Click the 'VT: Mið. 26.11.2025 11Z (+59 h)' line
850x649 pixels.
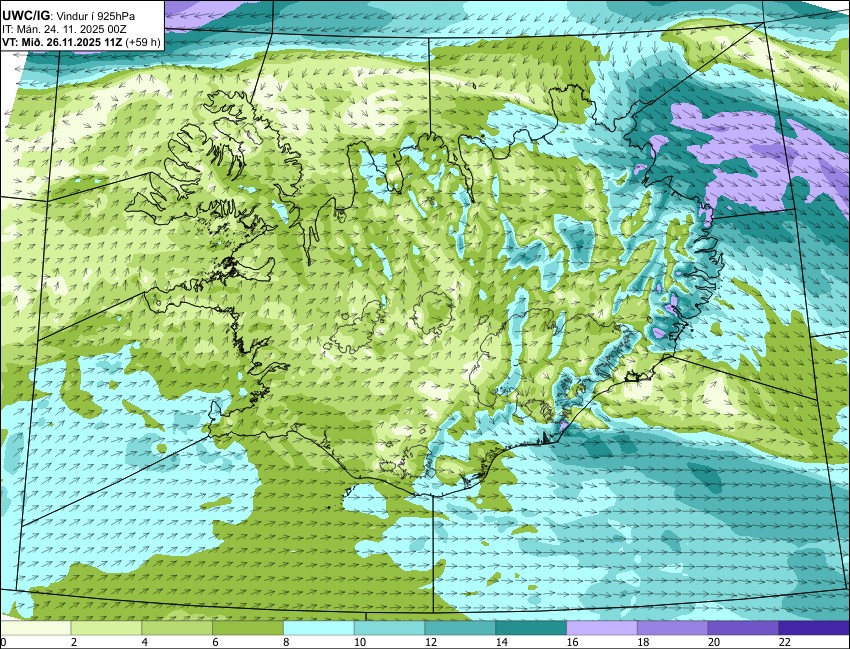point(81,42)
